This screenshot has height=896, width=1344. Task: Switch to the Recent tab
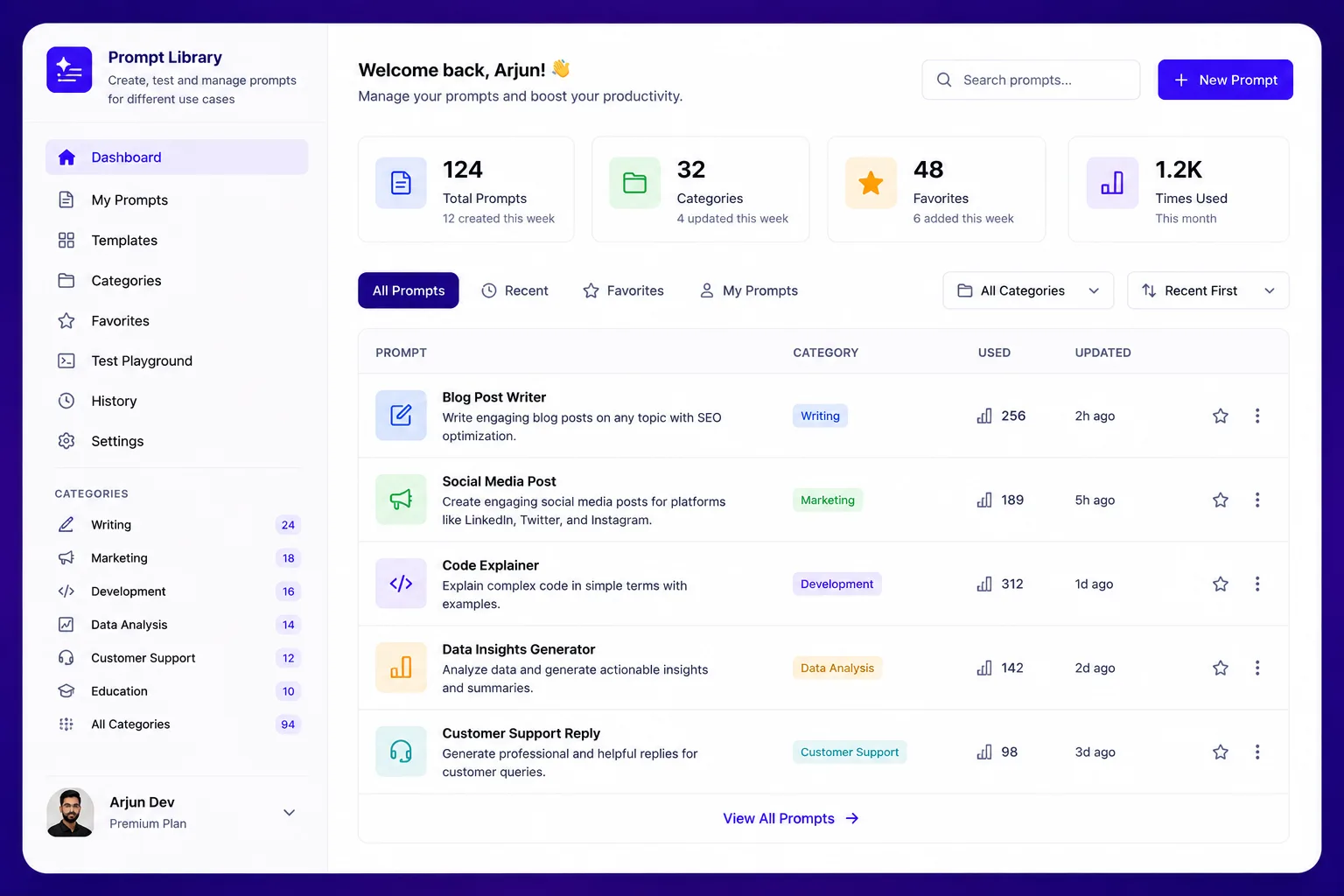[x=514, y=290]
